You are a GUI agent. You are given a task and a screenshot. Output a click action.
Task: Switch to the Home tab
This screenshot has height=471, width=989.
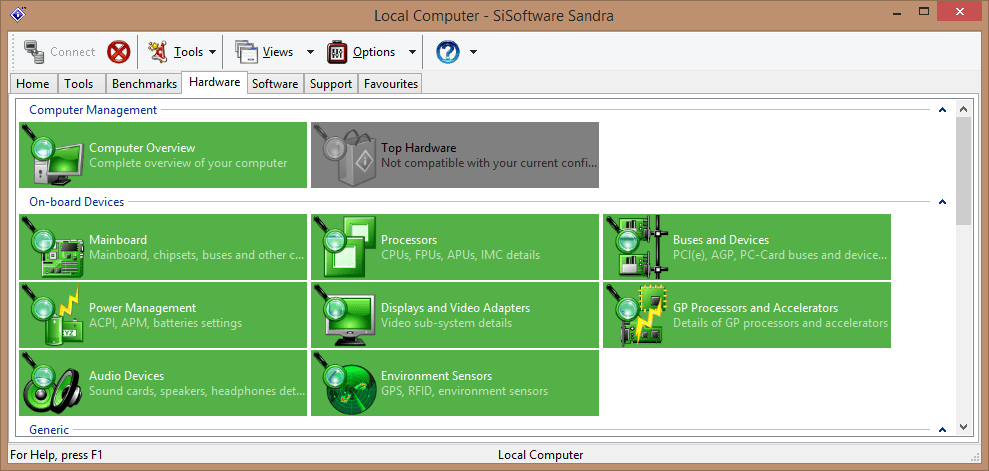tap(33, 83)
